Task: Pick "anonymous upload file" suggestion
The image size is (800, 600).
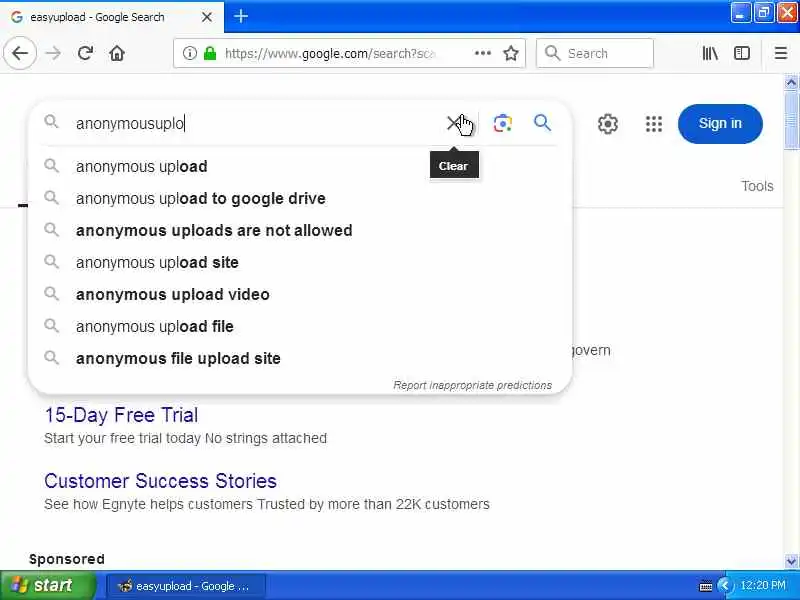Action: click(x=300, y=327)
